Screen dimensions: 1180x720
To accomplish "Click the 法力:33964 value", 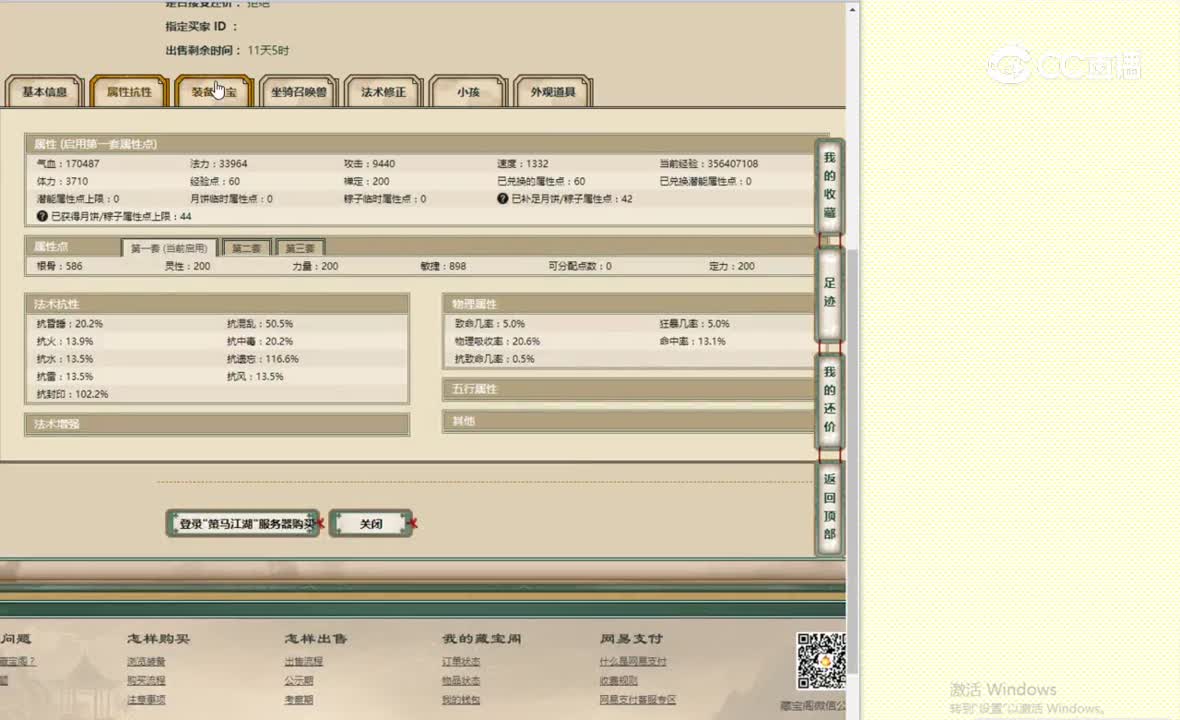I will pyautogui.click(x=218, y=163).
